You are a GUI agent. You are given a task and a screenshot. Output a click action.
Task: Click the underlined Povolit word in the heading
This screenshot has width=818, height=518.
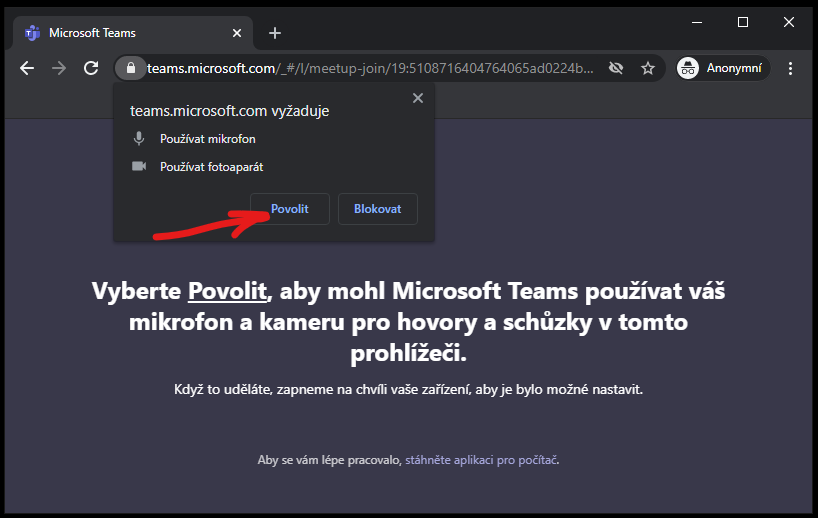(227, 291)
